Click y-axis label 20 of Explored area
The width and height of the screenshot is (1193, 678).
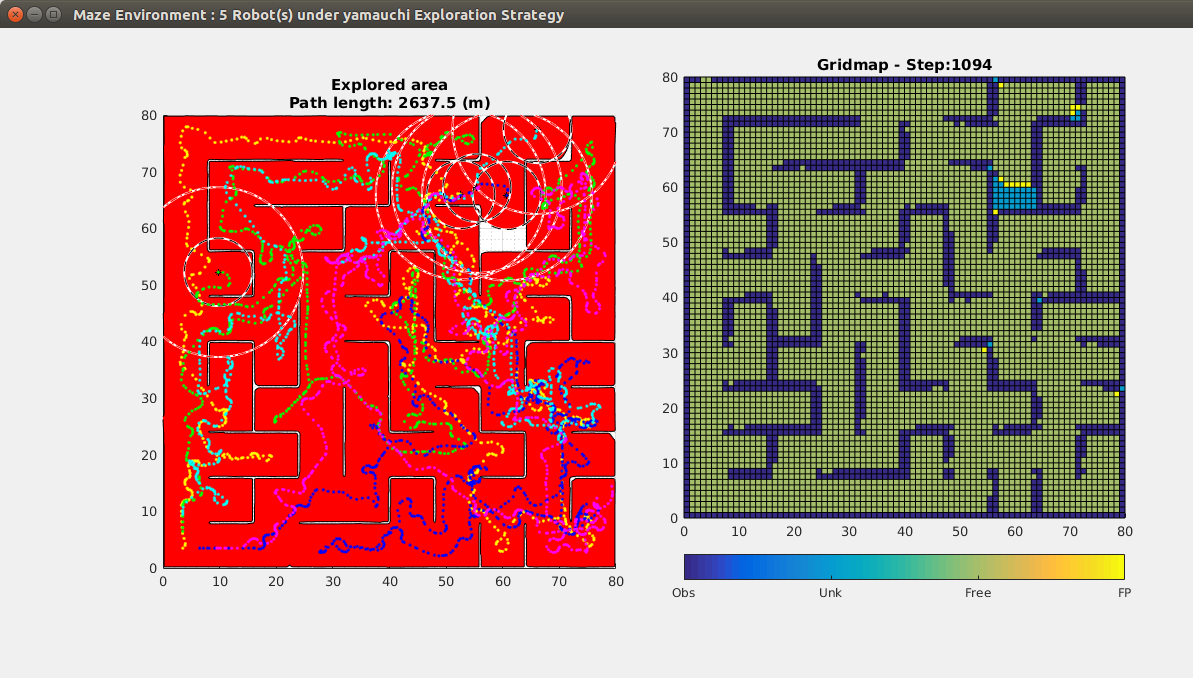point(149,455)
